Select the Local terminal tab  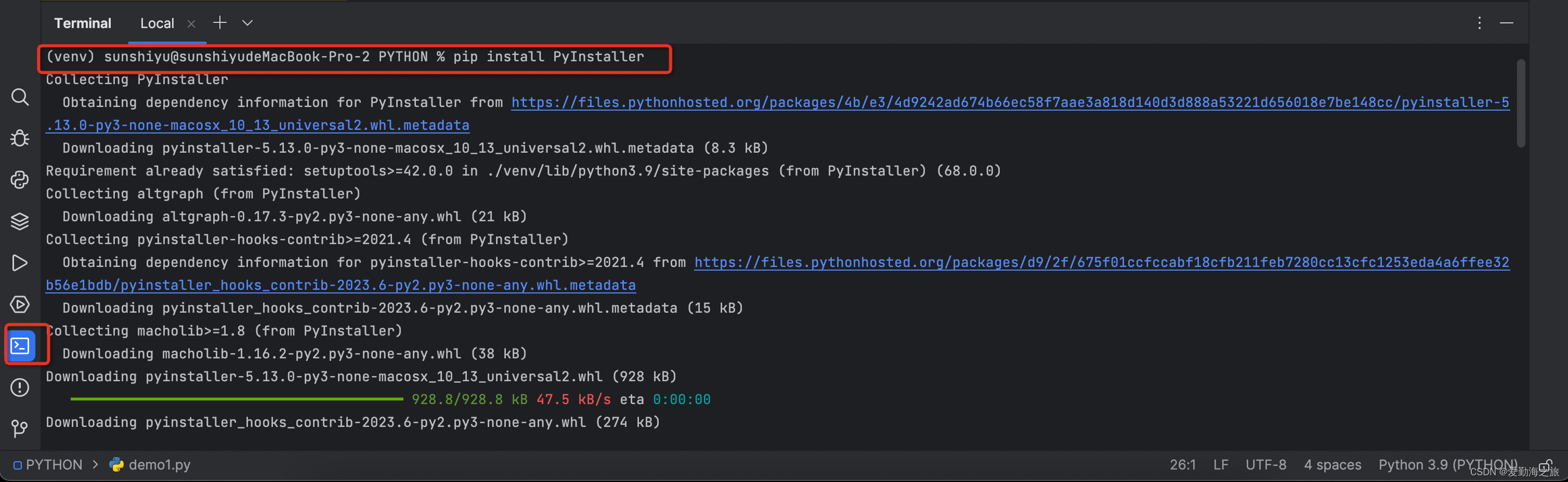pos(157,23)
